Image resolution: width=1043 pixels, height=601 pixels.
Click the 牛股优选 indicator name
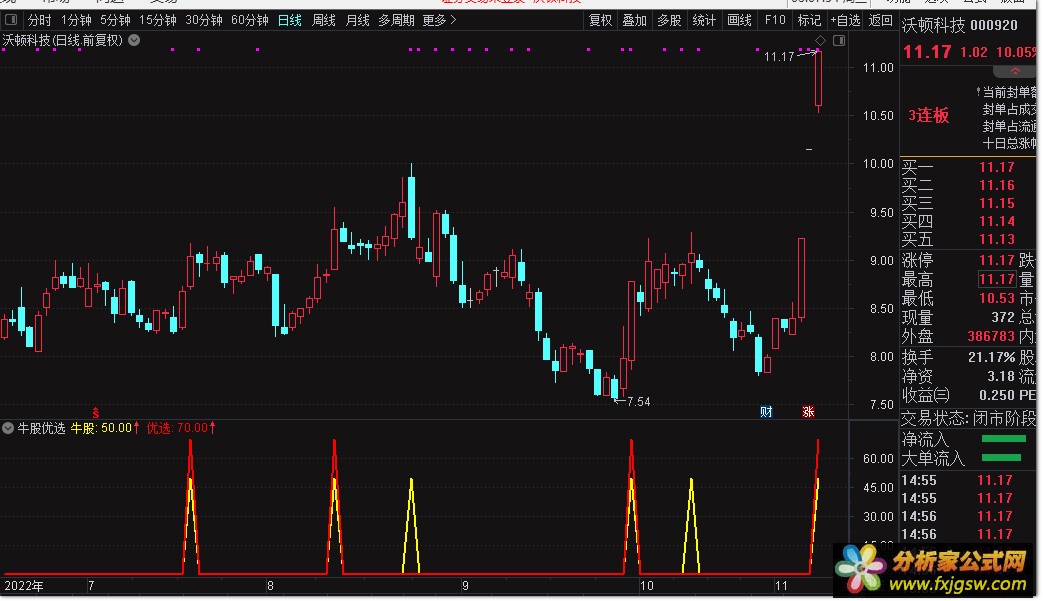pyautogui.click(x=41, y=428)
